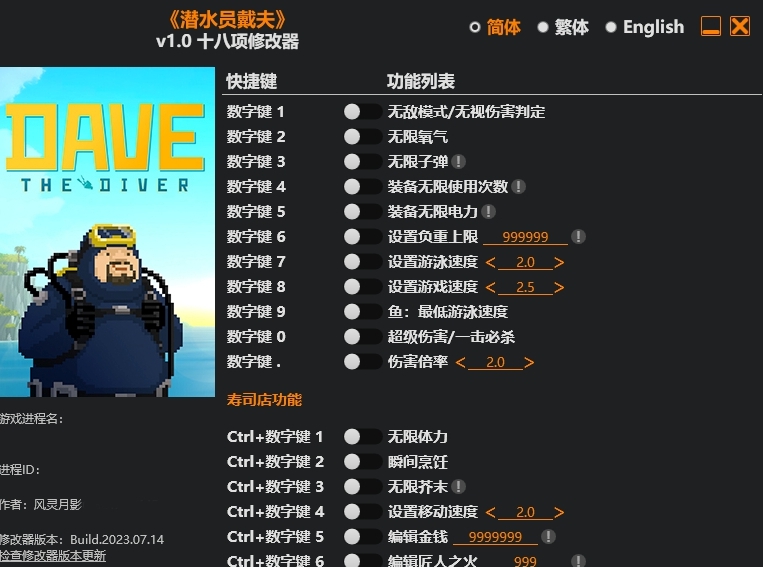This screenshot has height=567, width=763.
Task: Toggle 编辑匠人之火 switch
Action: (363, 561)
